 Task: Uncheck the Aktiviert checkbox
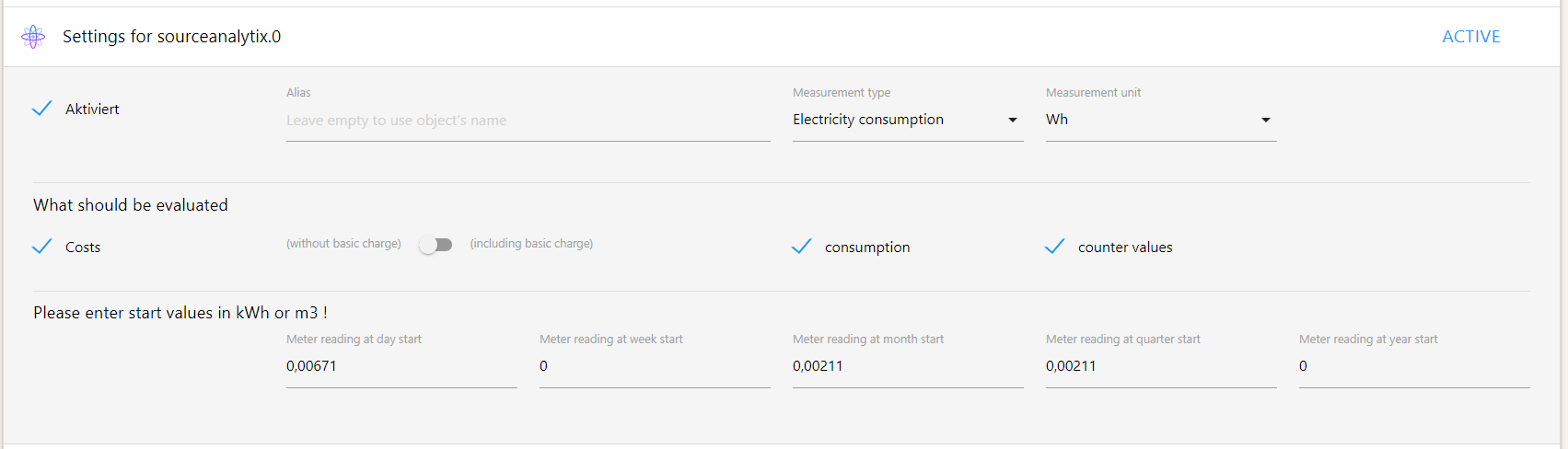[42, 109]
